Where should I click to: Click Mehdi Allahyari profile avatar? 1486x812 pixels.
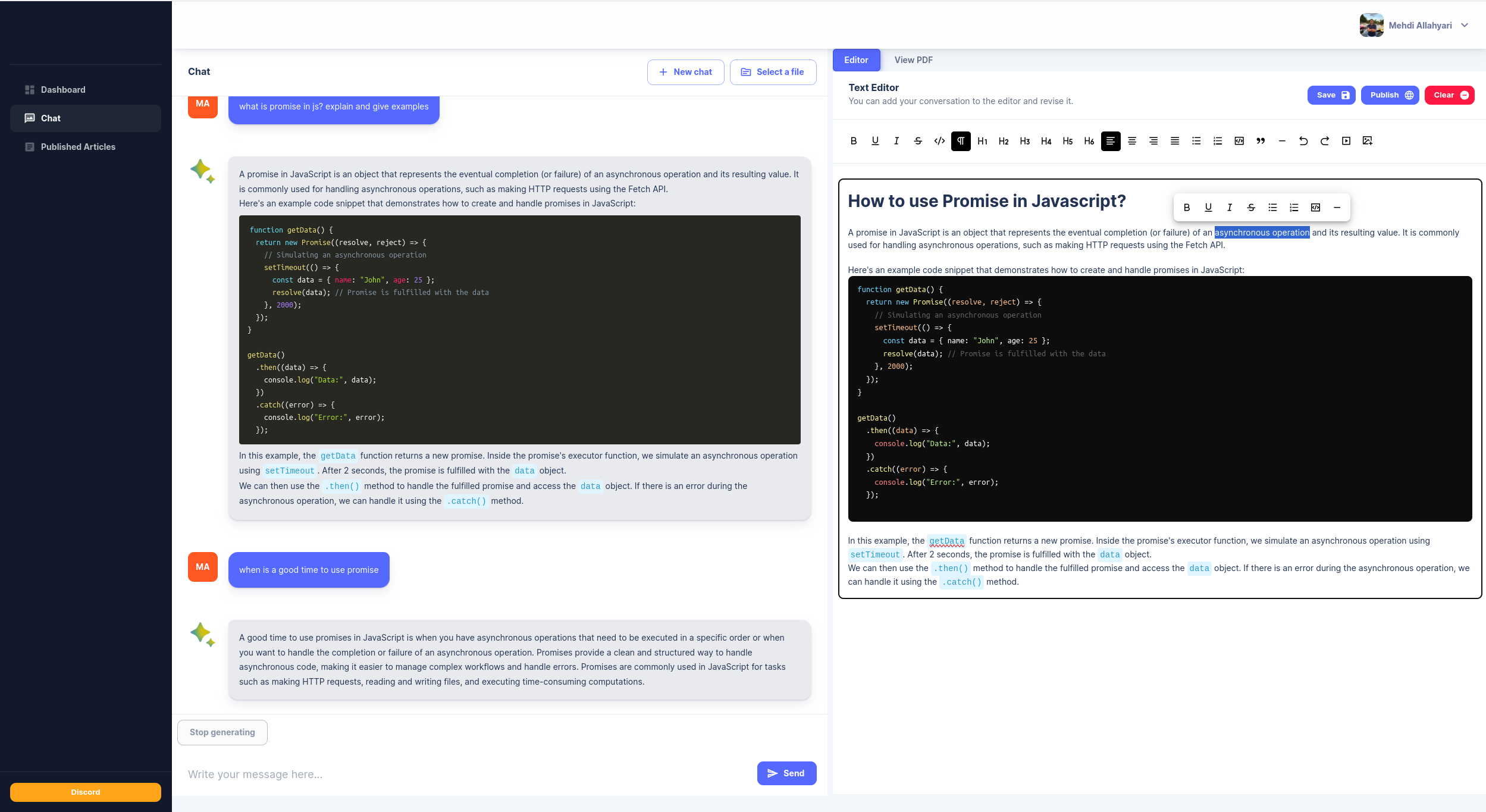[x=1371, y=26]
